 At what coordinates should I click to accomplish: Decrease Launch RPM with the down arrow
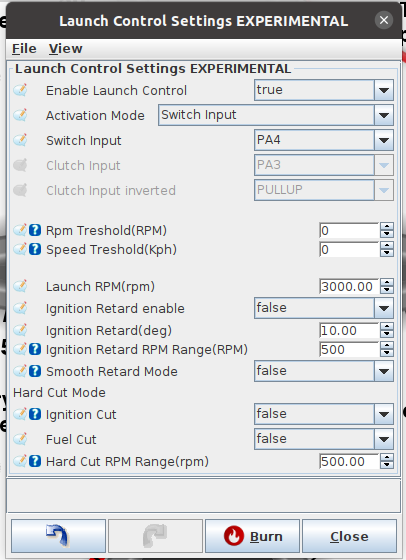click(x=387, y=290)
